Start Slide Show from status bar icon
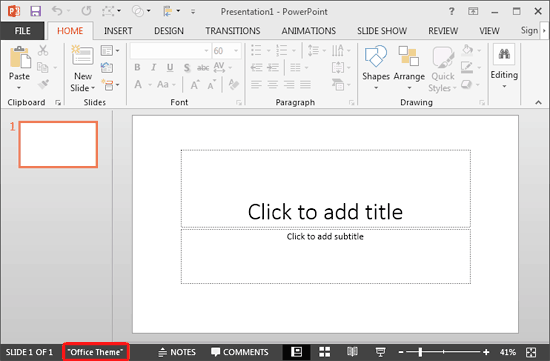The image size is (550, 361). (380, 352)
